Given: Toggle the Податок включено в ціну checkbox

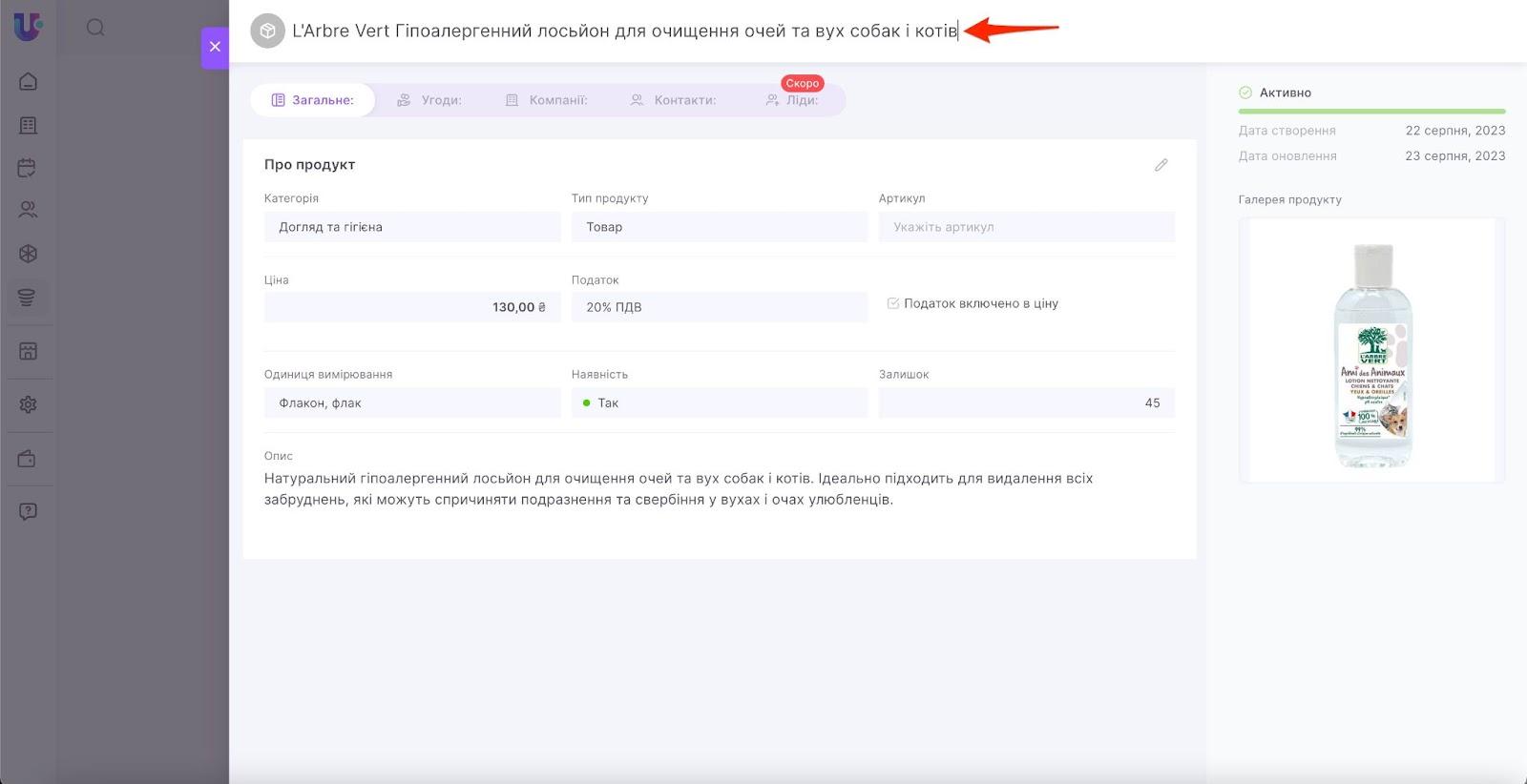Looking at the screenshot, I should coord(893,303).
